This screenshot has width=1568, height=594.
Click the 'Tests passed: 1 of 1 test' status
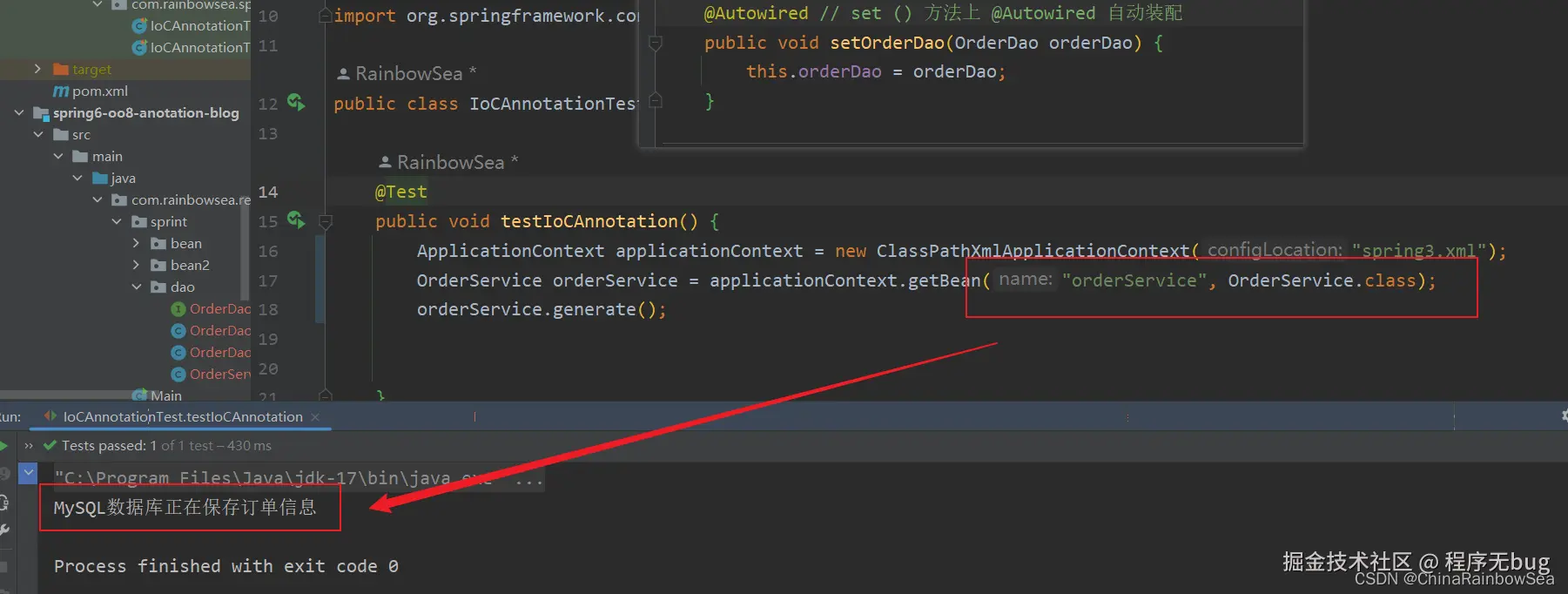click(166, 446)
